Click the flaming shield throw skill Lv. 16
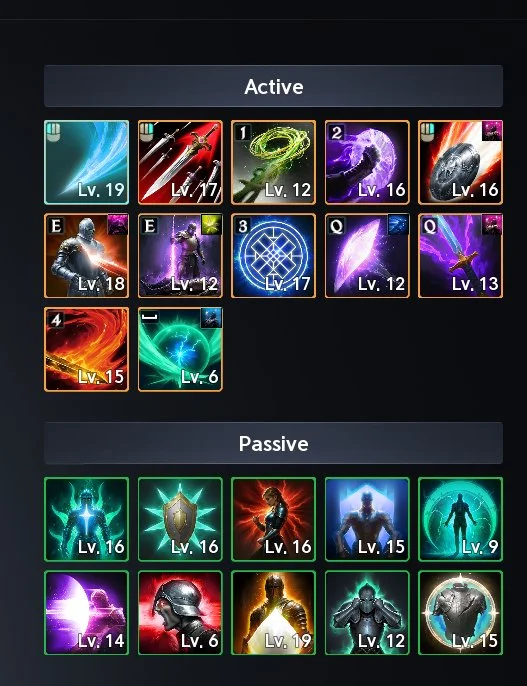The width and height of the screenshot is (527, 686). pyautogui.click(x=461, y=162)
